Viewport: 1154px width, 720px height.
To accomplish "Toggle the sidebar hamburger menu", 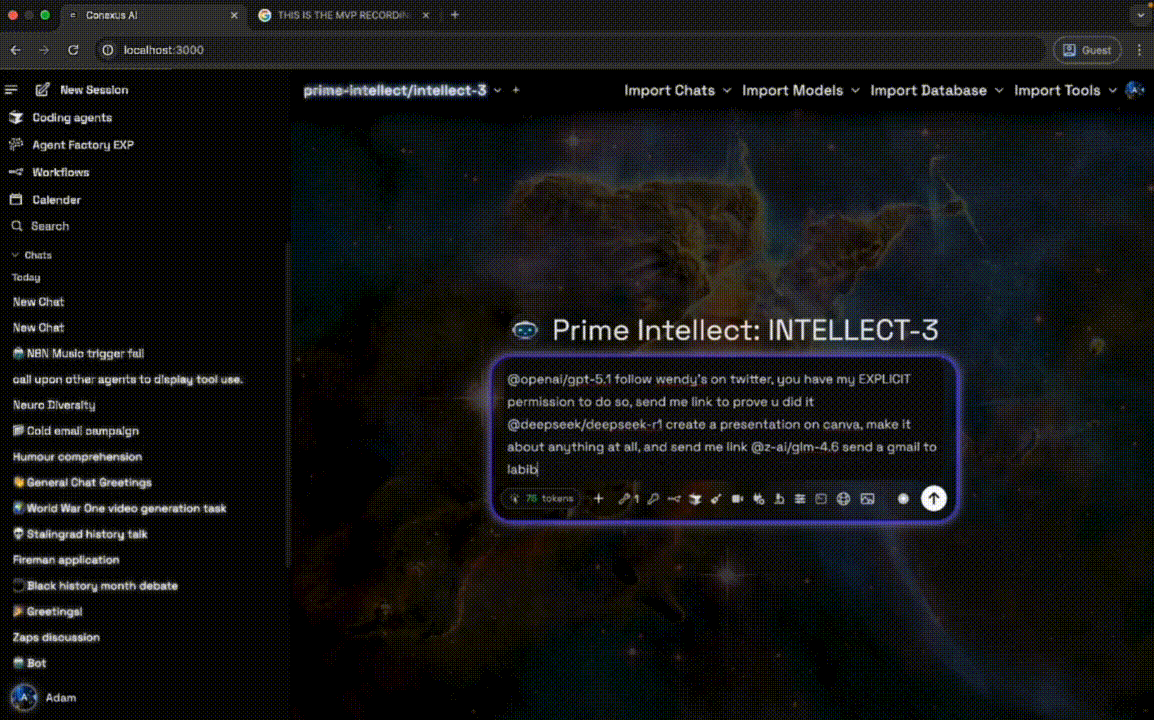I will click(12, 90).
